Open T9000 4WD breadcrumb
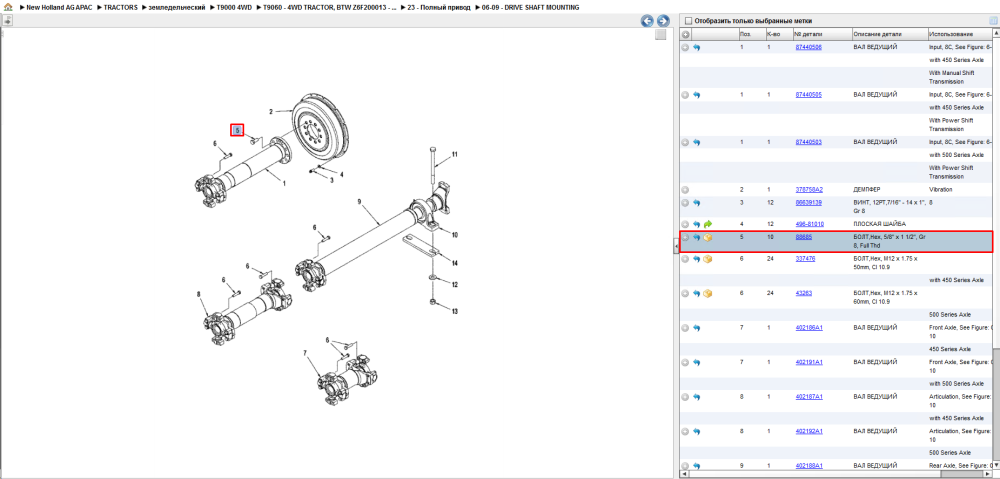1000x479 pixels. [x=234, y=8]
